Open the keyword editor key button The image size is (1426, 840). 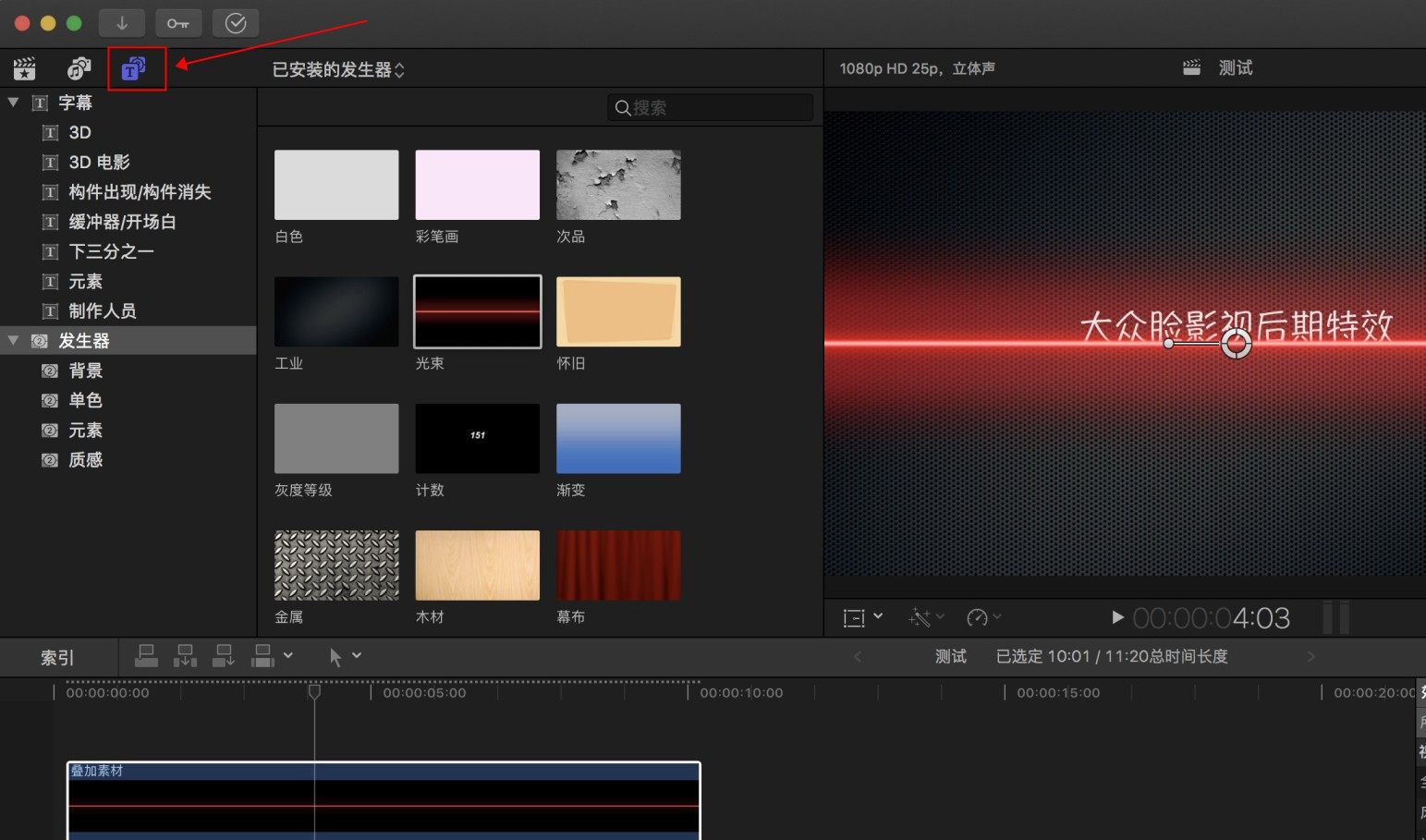(178, 23)
